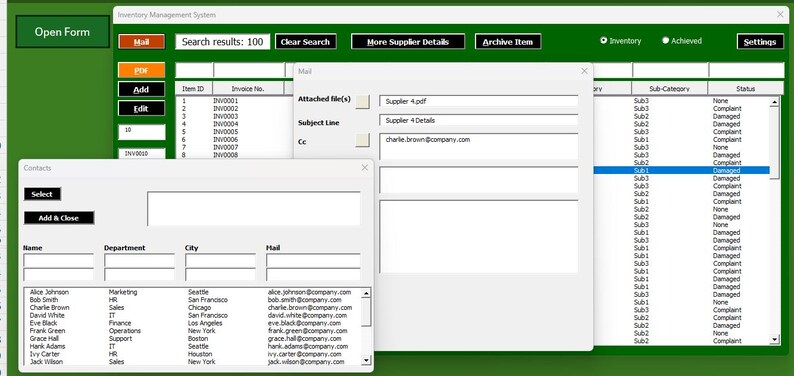Click the Edit button in Inventory window
Image resolution: width=794 pixels, height=376 pixels.
tap(141, 108)
